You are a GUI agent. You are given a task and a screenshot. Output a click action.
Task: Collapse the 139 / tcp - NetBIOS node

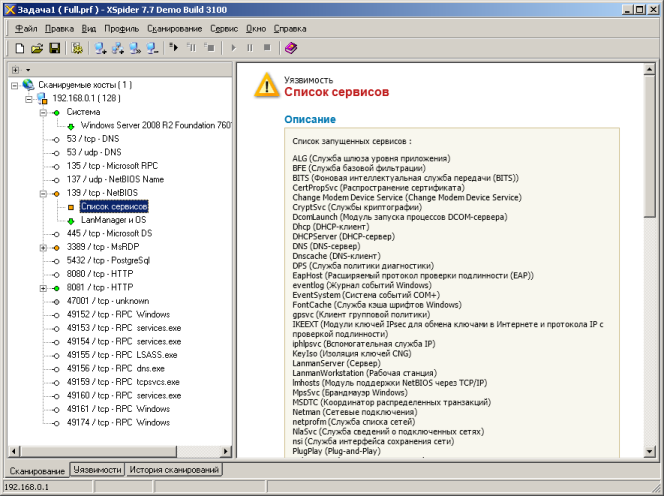pos(43,194)
